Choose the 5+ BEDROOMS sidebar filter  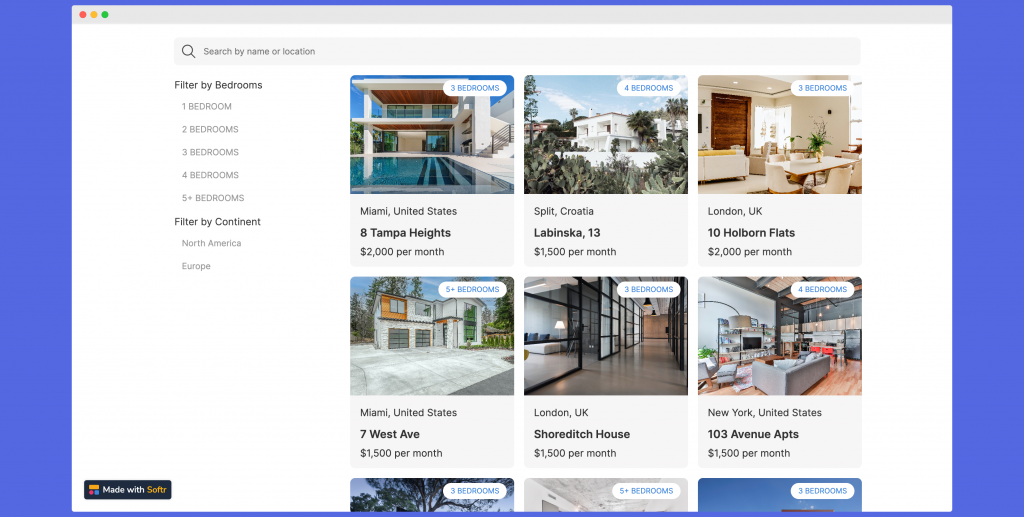click(213, 198)
